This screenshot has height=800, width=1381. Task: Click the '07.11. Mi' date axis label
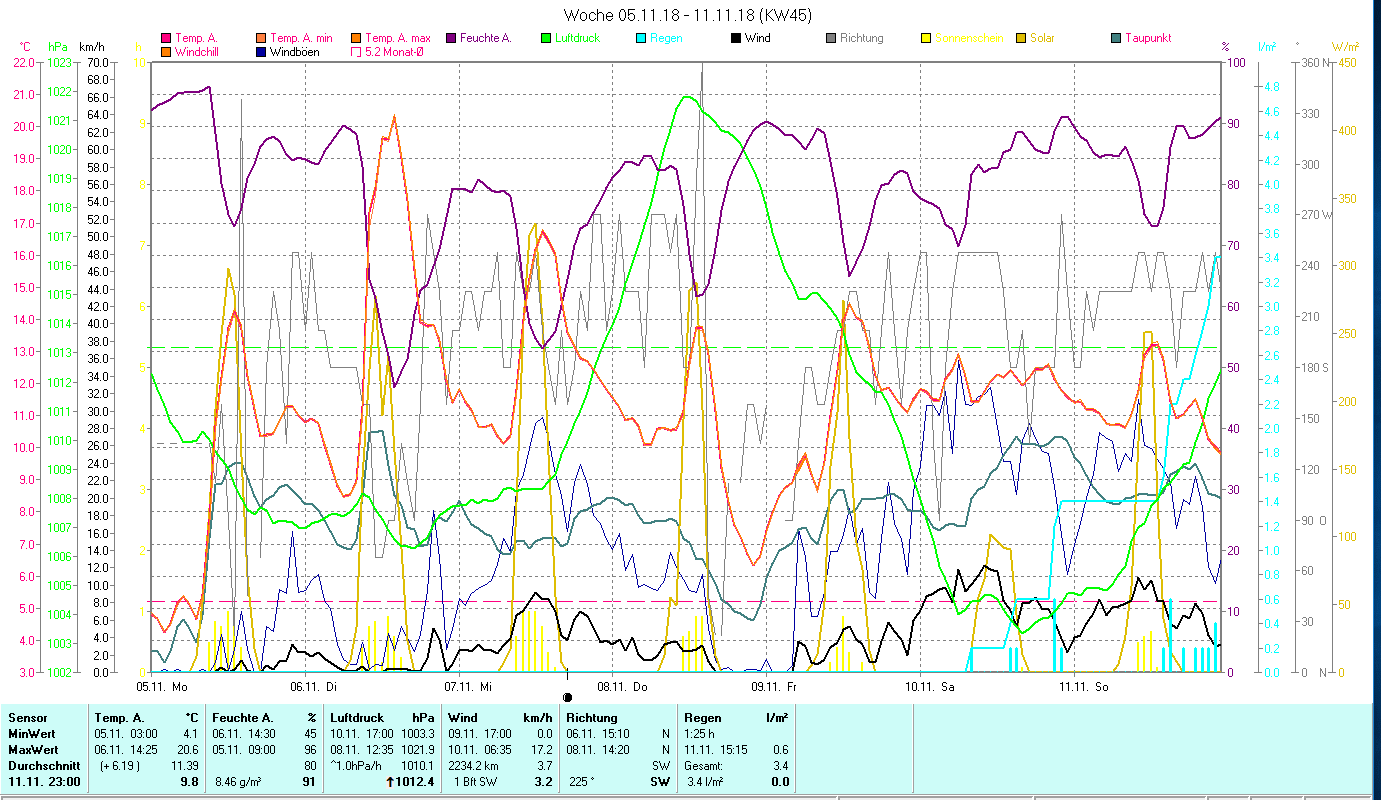468,686
